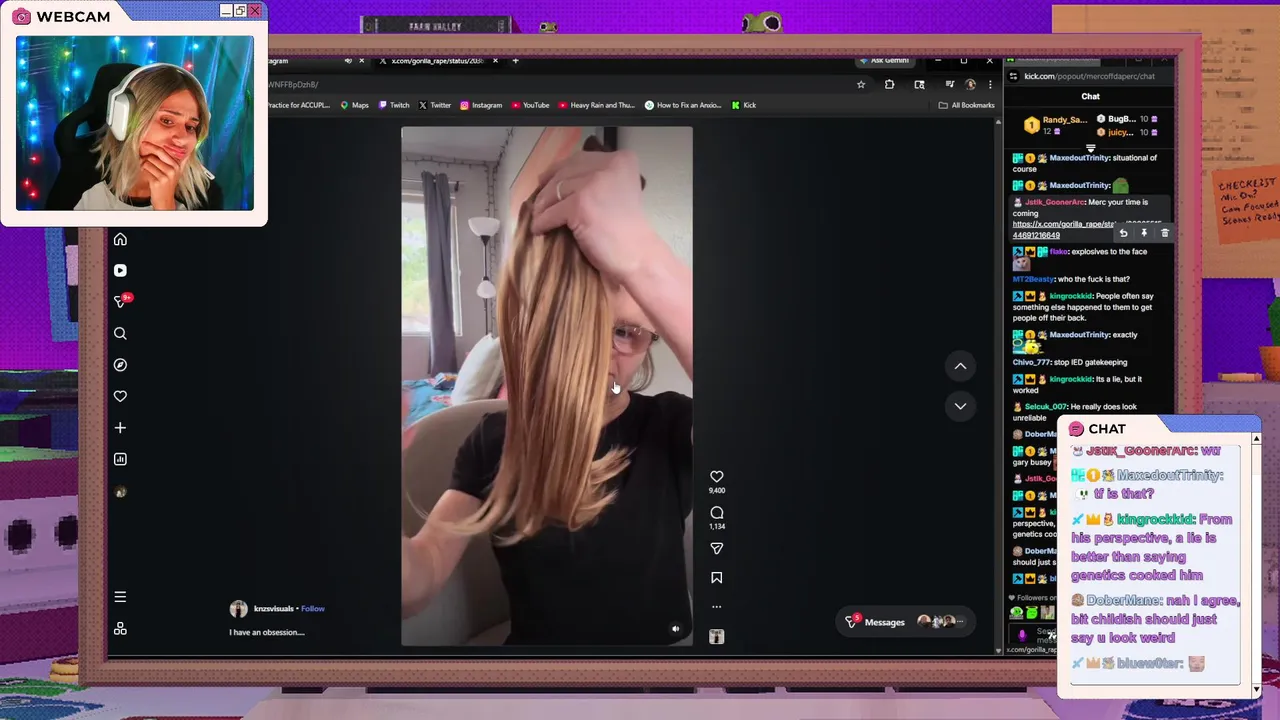Go to the next reel with down chevron

[x=960, y=406]
